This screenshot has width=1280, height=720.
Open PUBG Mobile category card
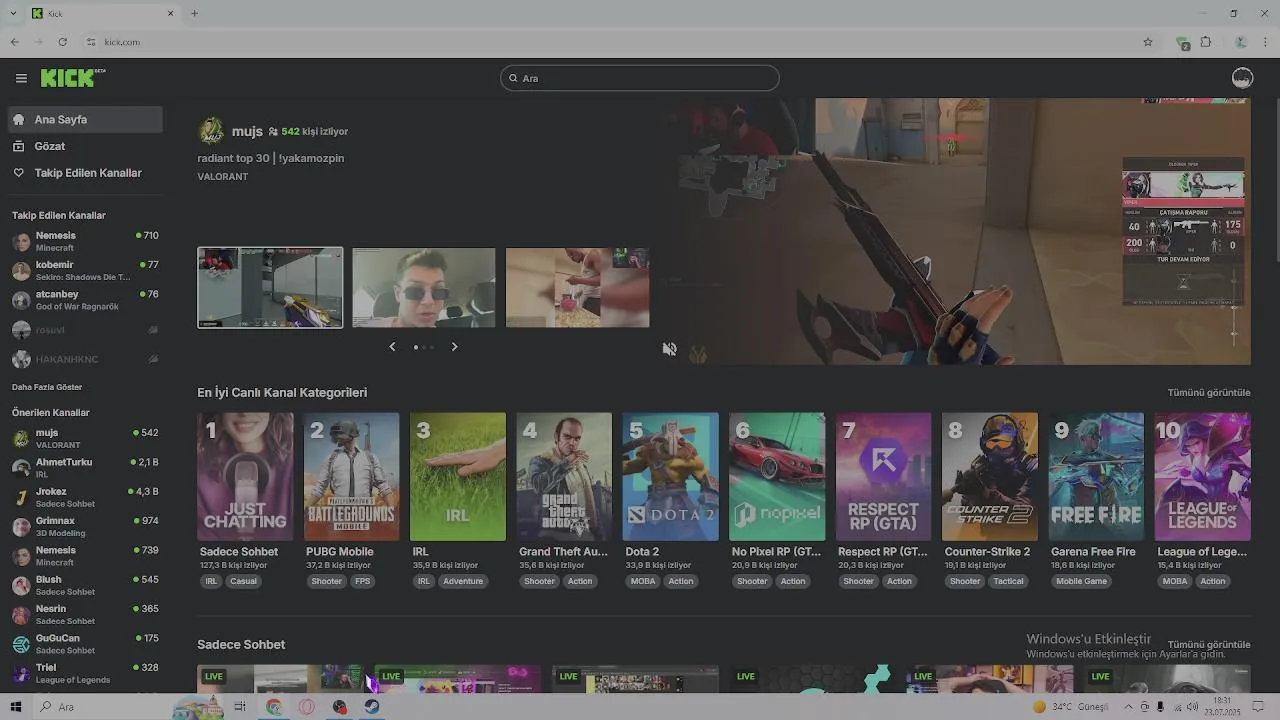click(351, 477)
